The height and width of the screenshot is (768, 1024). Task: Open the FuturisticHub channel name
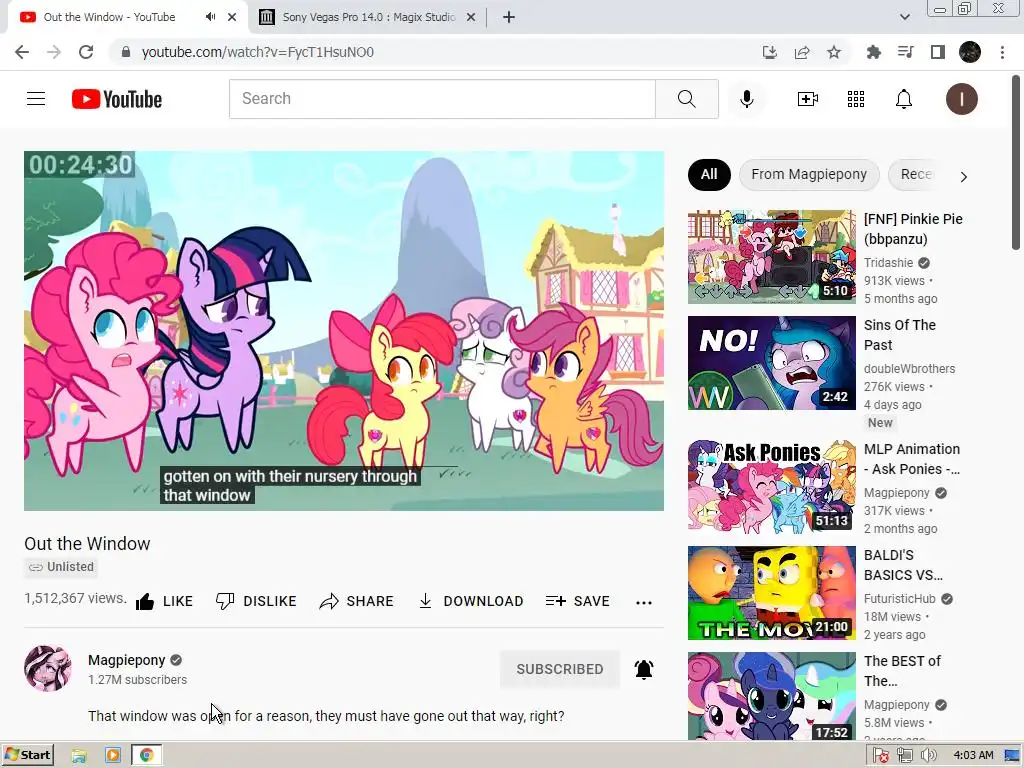click(x=900, y=599)
